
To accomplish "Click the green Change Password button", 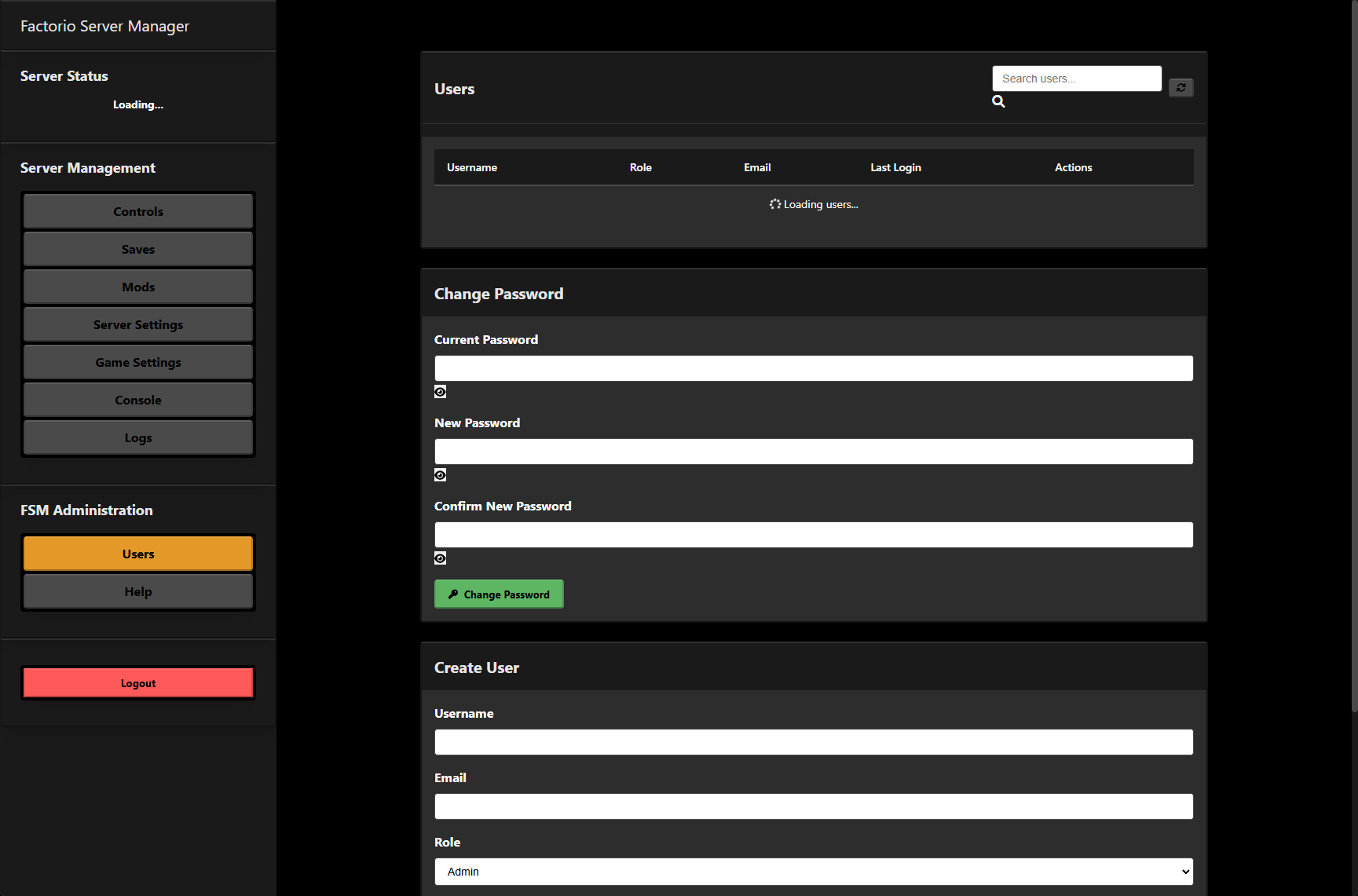I will pyautogui.click(x=499, y=594).
